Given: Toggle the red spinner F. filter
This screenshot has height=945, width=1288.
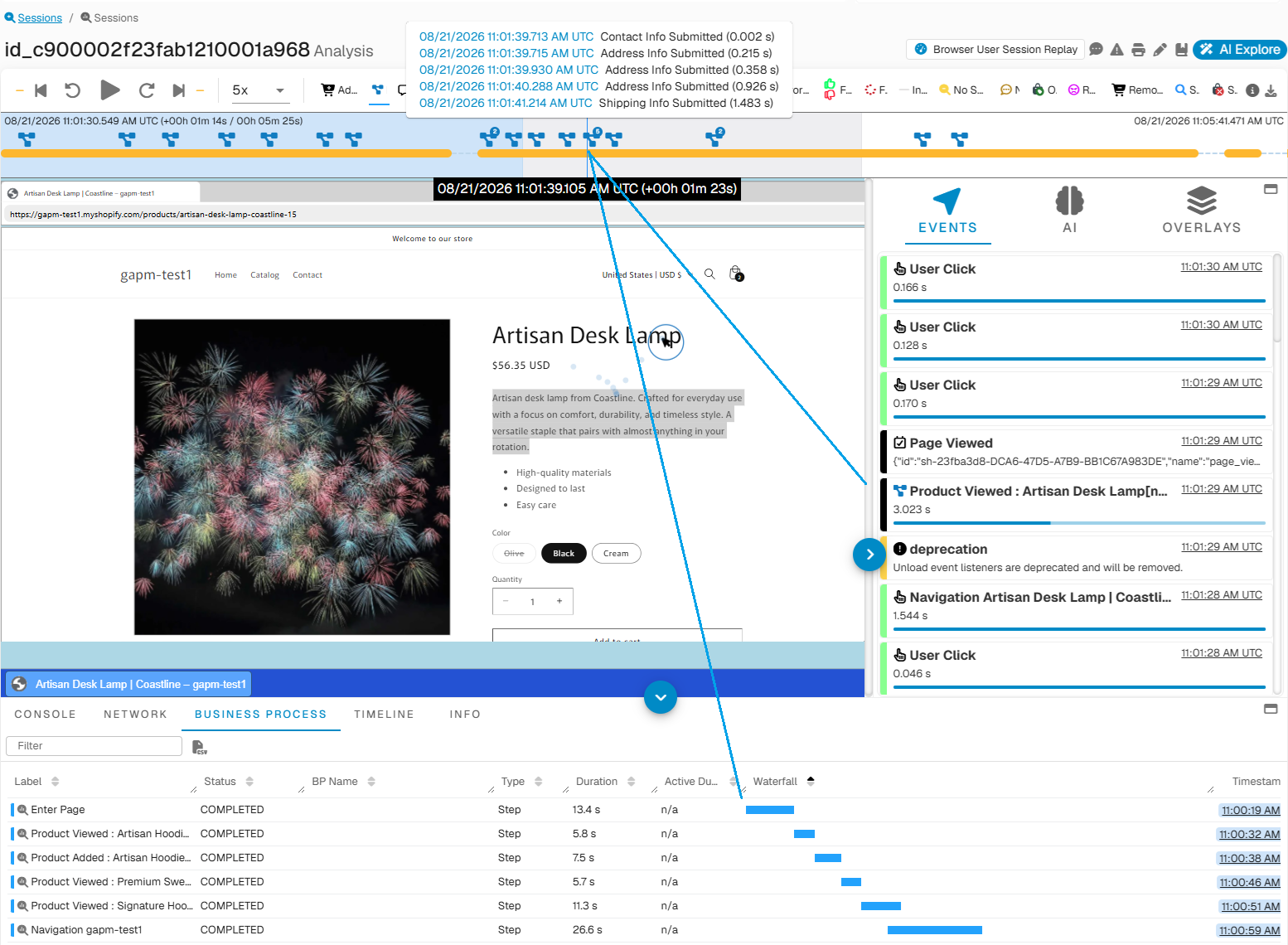Looking at the screenshot, I should (876, 90).
